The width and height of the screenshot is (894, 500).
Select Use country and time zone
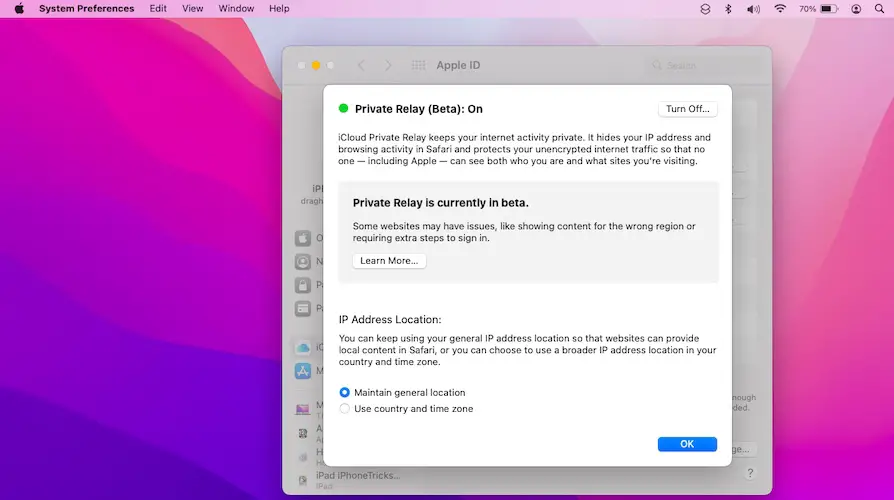point(345,409)
